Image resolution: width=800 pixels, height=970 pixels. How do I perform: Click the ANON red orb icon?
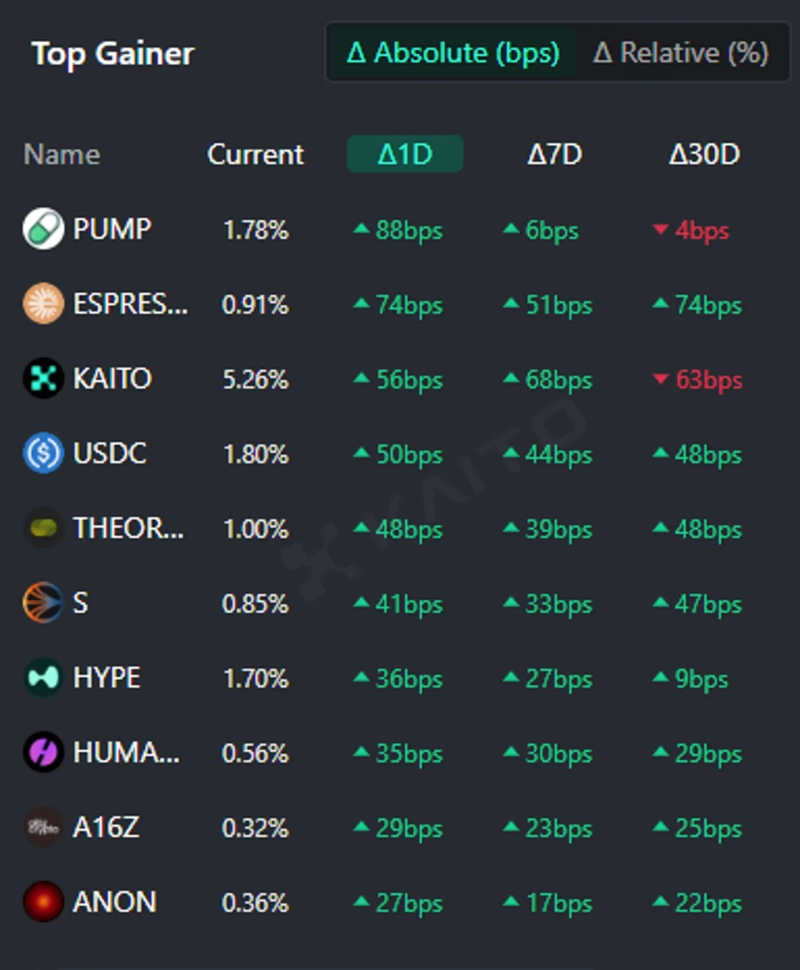(x=43, y=902)
